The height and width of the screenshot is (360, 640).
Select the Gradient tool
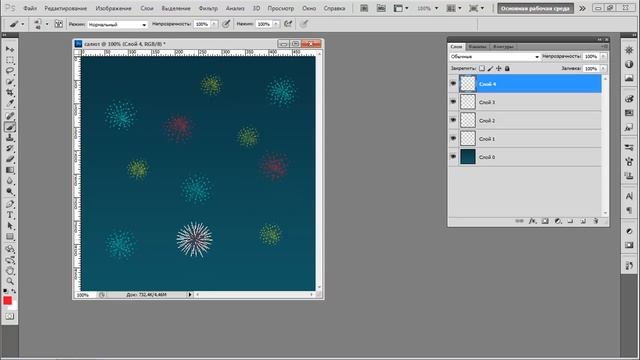(x=10, y=170)
